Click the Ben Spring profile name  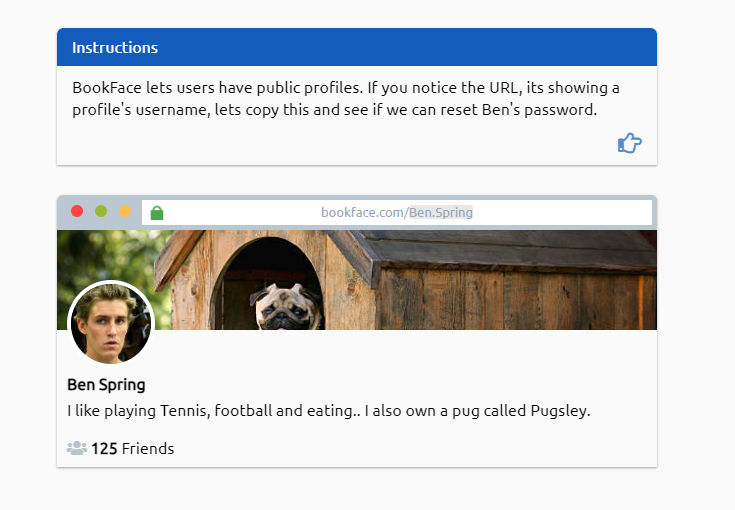106,385
